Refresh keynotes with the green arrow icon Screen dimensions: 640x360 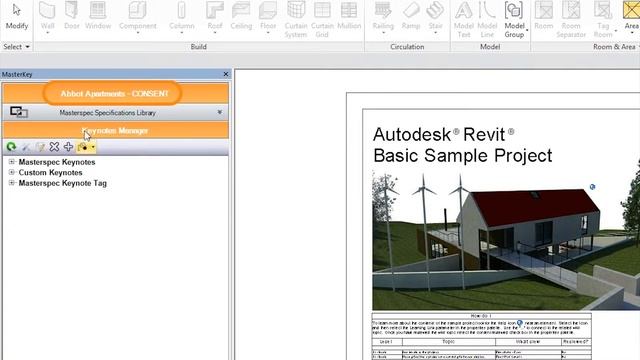tap(11, 147)
